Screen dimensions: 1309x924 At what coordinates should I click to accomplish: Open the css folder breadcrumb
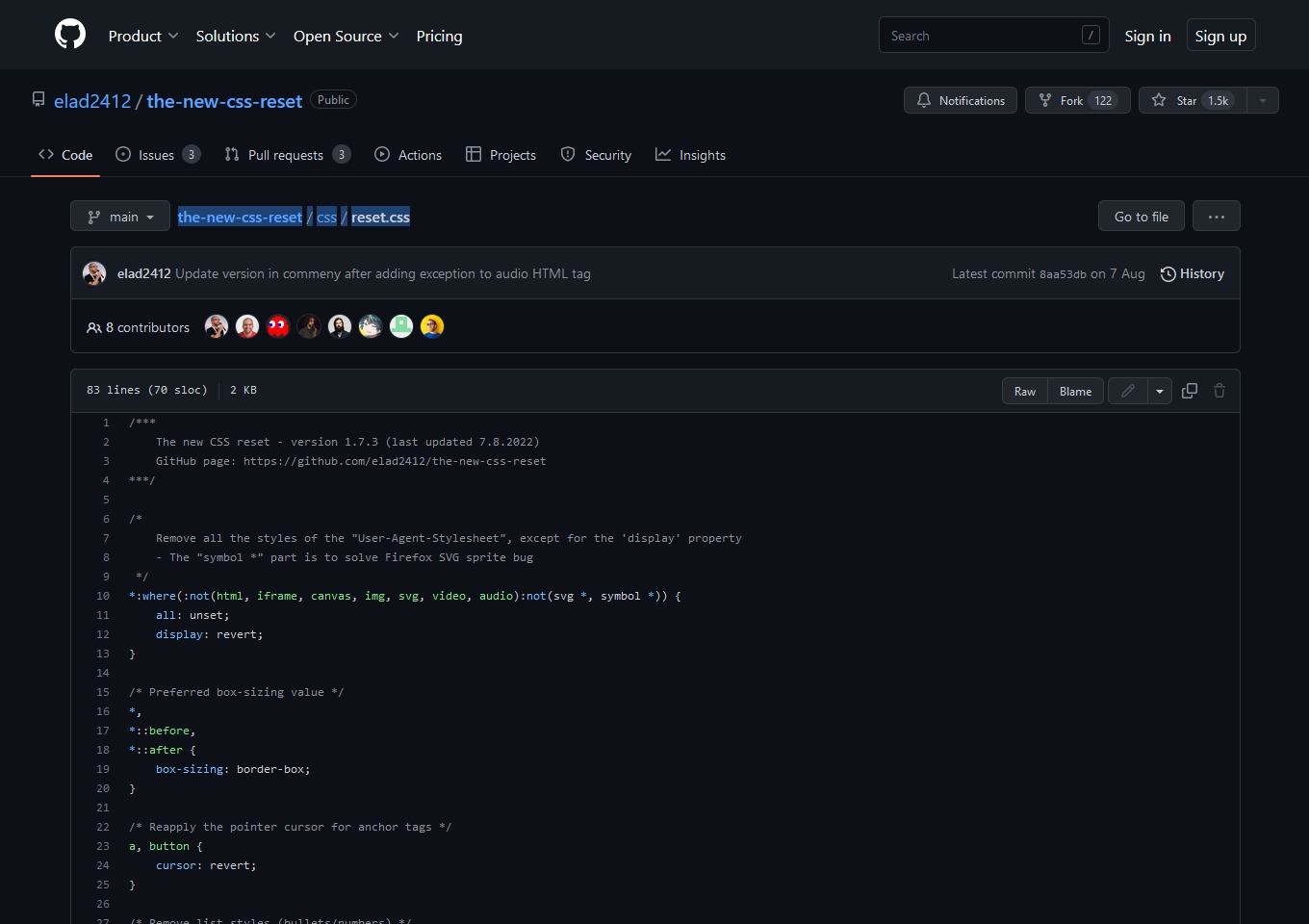pos(326,218)
